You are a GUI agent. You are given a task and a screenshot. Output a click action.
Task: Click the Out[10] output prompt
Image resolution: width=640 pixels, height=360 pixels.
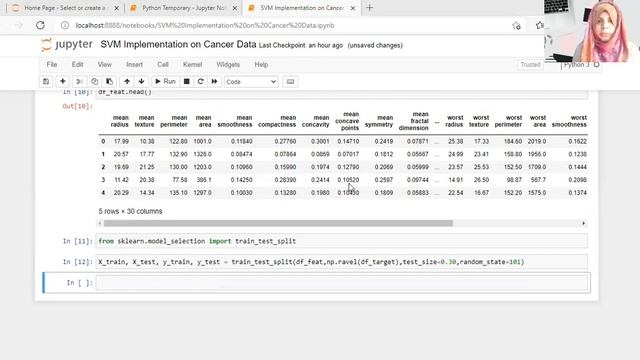78,106
